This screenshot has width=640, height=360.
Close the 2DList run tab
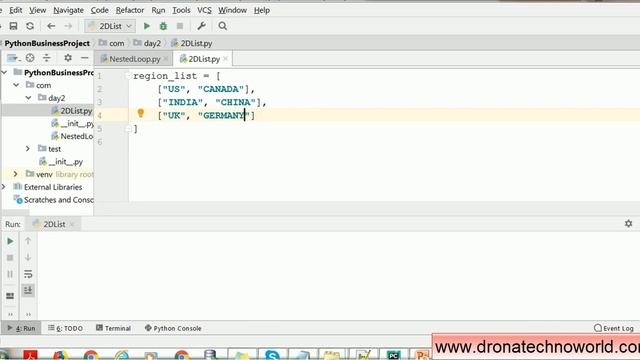[72, 224]
